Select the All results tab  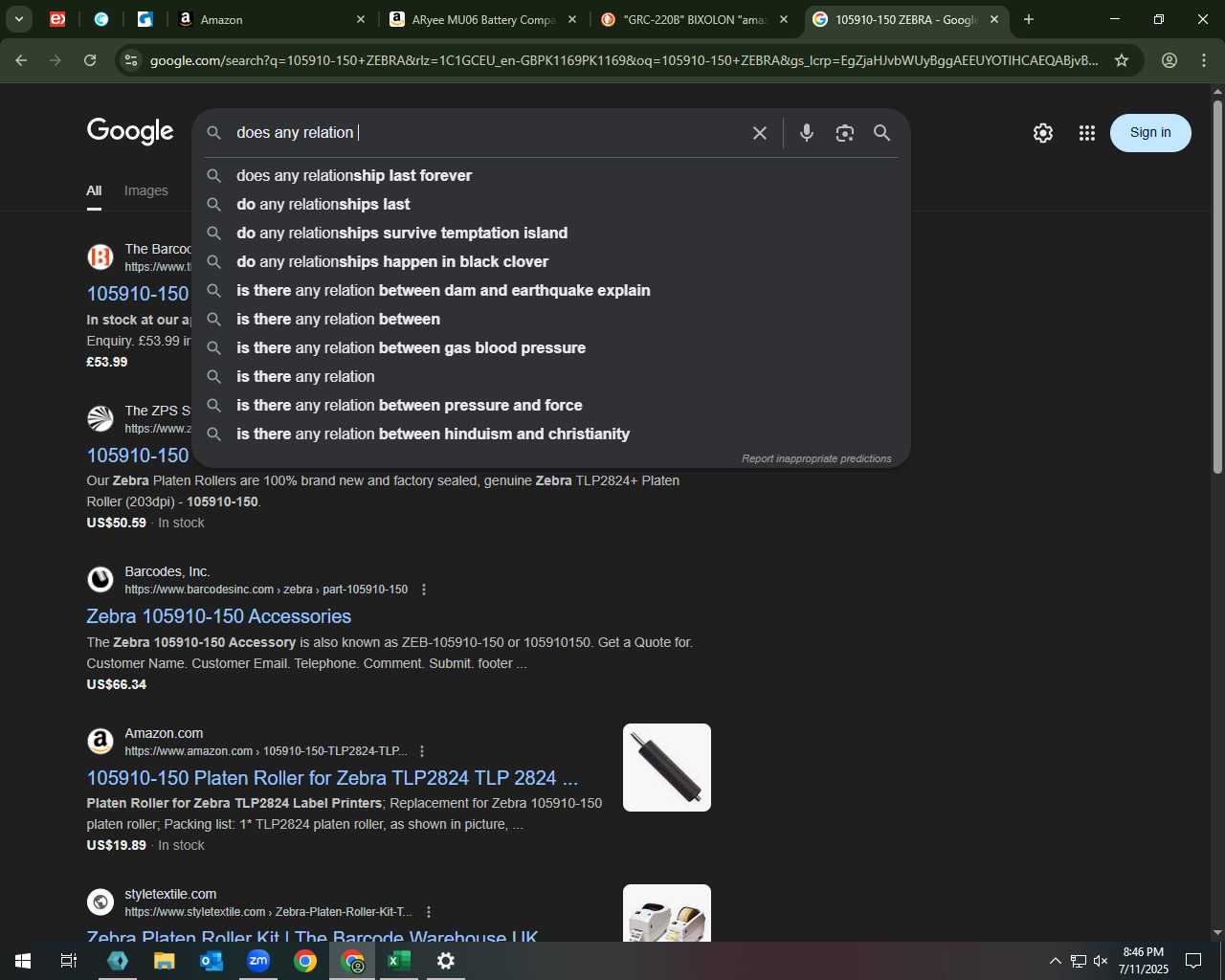(x=94, y=190)
